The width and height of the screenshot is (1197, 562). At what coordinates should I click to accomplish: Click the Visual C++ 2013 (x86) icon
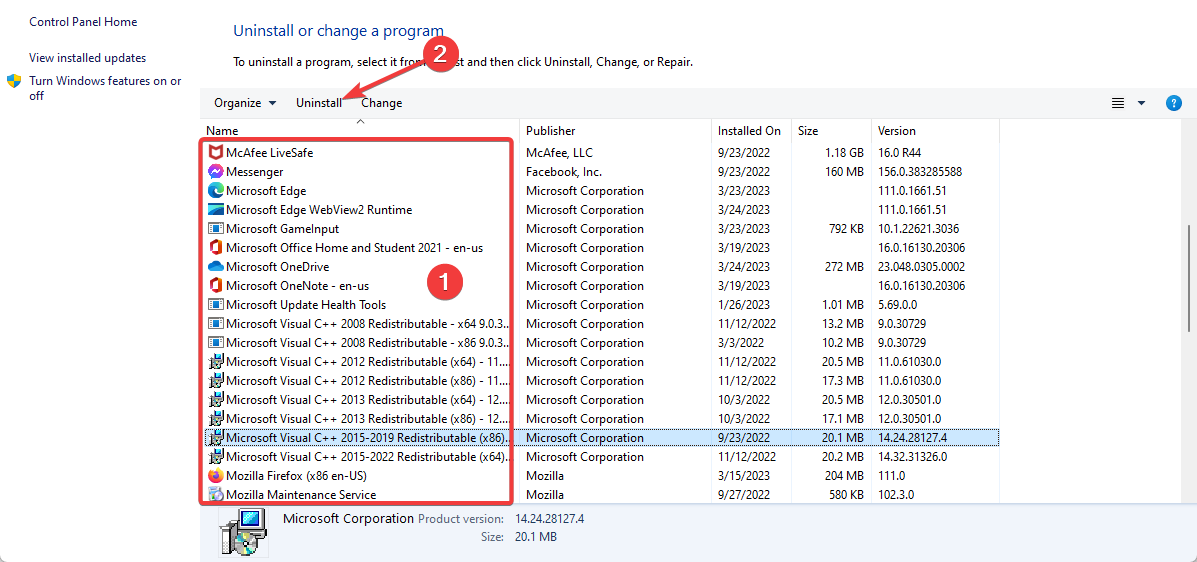(215, 418)
